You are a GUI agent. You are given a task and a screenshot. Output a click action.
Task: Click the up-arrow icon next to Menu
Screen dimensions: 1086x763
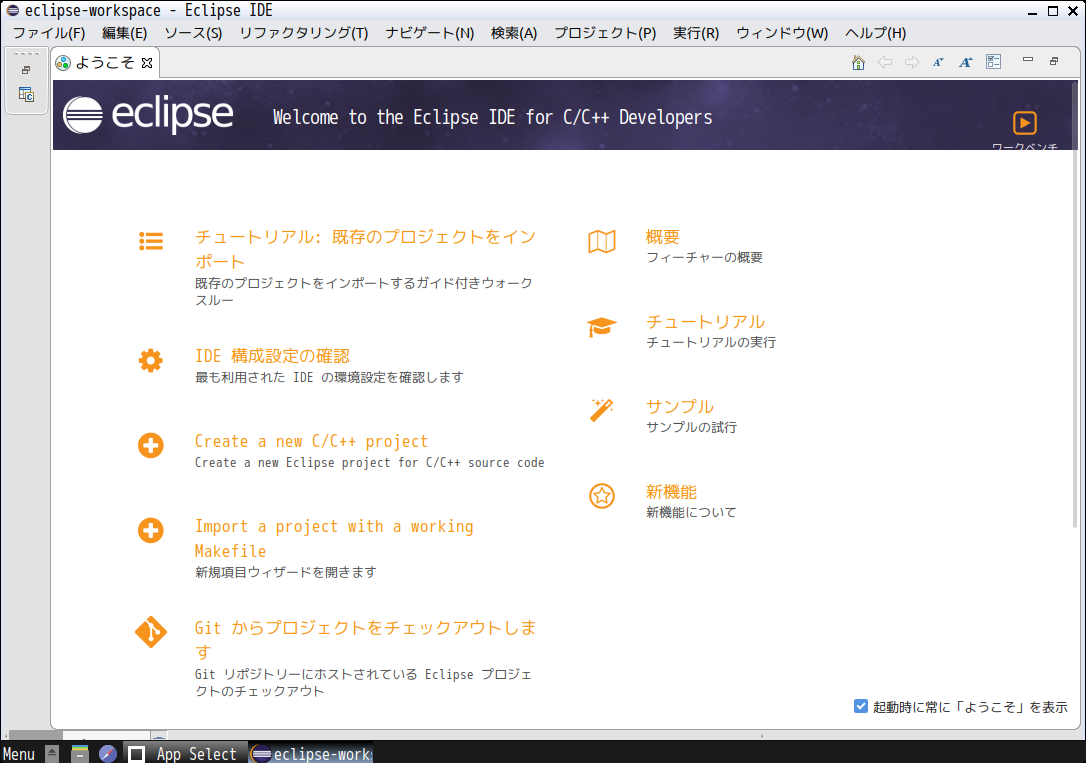tap(52, 753)
